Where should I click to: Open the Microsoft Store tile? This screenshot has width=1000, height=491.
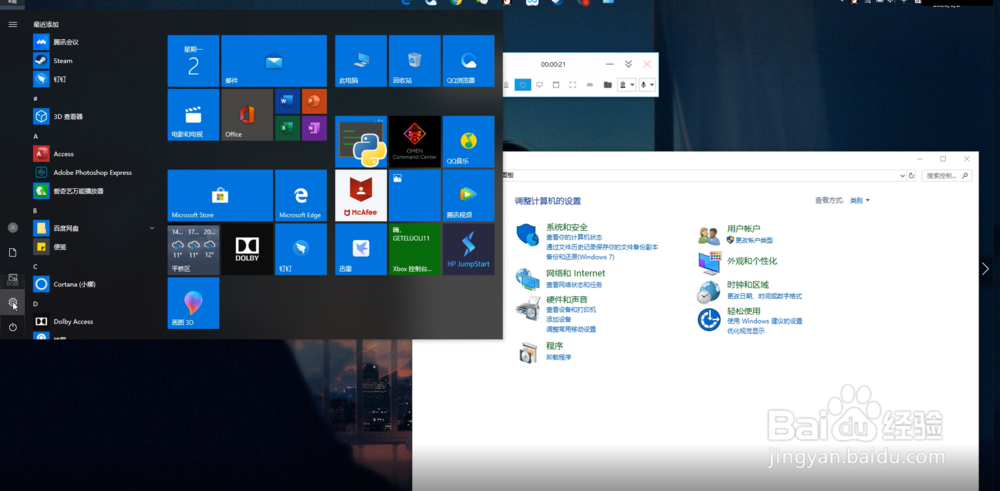tap(220, 195)
